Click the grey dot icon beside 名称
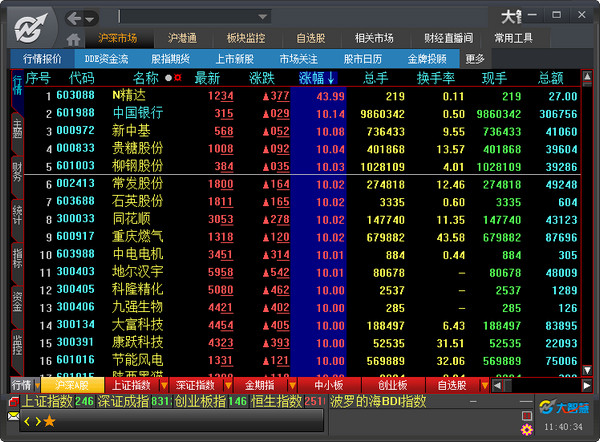Viewport: 600px width, 442px height. [x=168, y=78]
